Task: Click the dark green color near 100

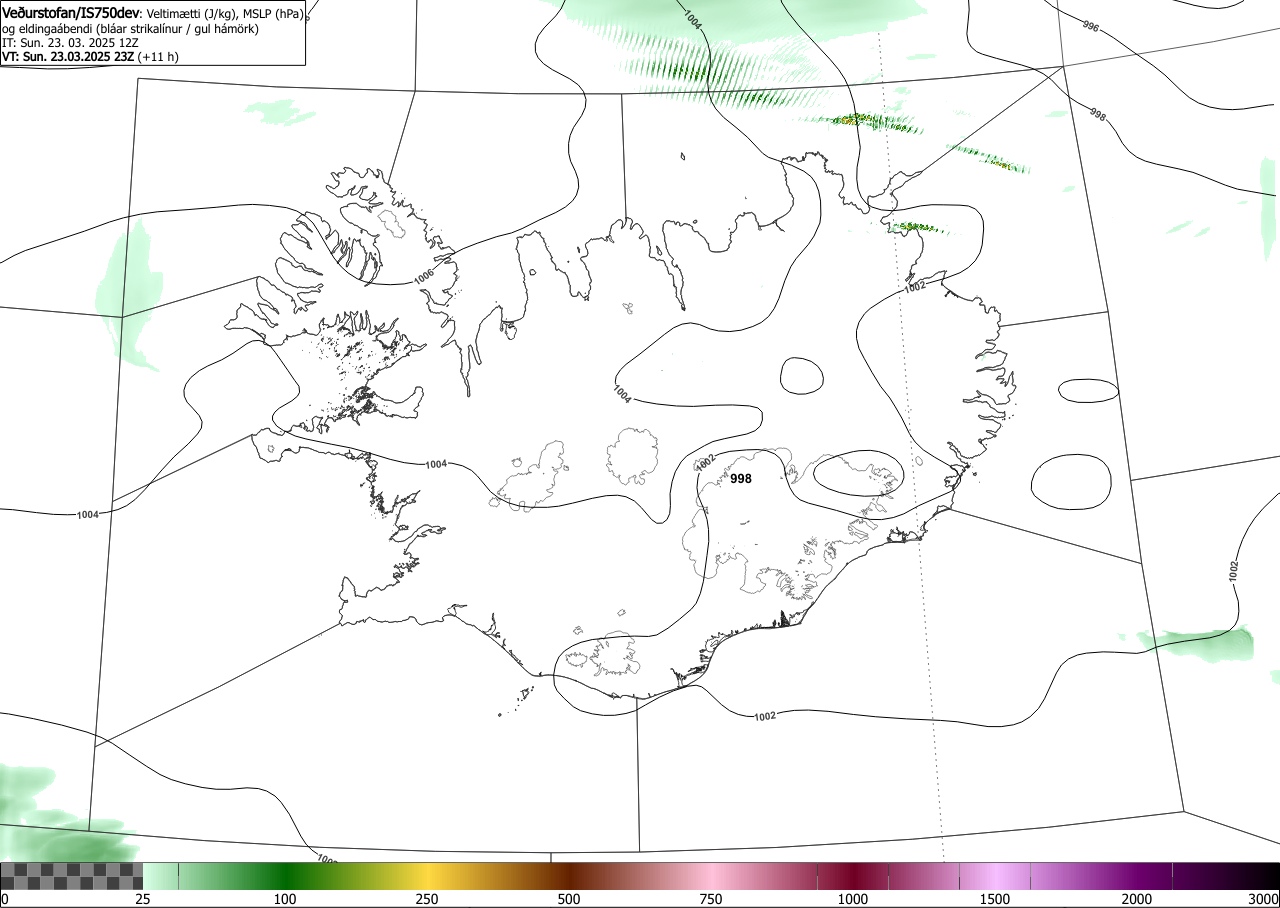Action: (285, 876)
